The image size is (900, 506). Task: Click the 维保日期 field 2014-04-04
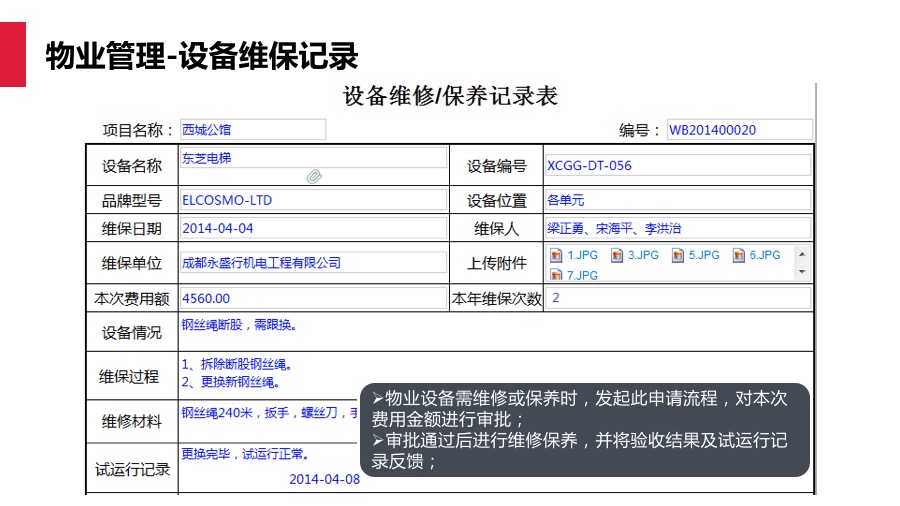coord(312,228)
